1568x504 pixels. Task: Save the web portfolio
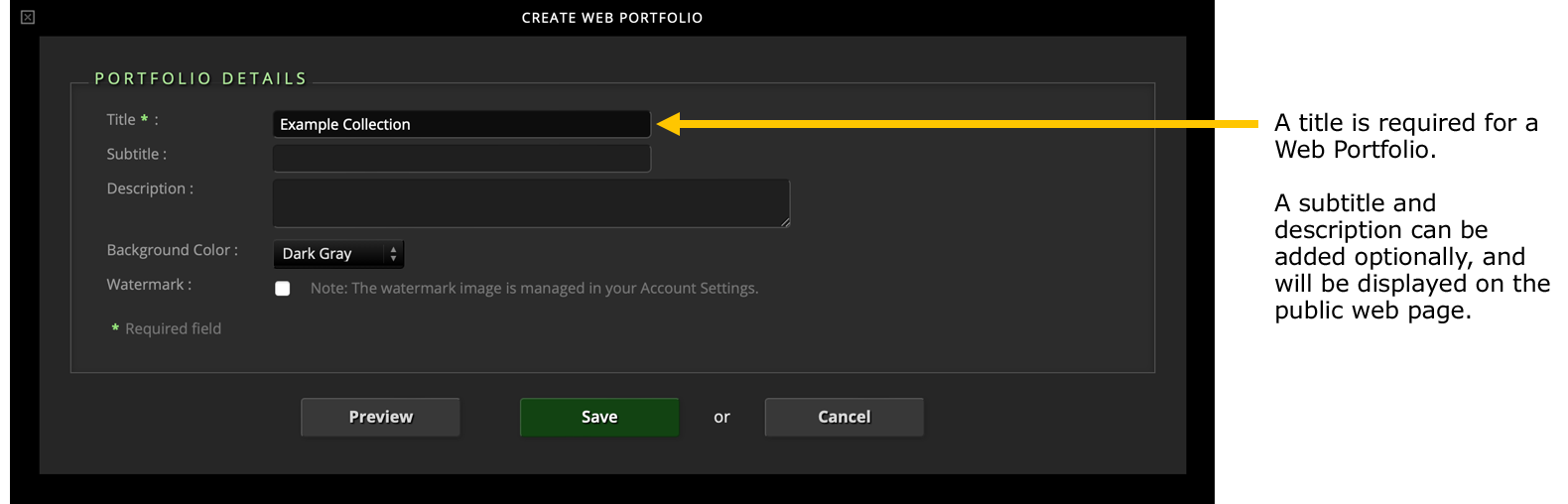599,417
